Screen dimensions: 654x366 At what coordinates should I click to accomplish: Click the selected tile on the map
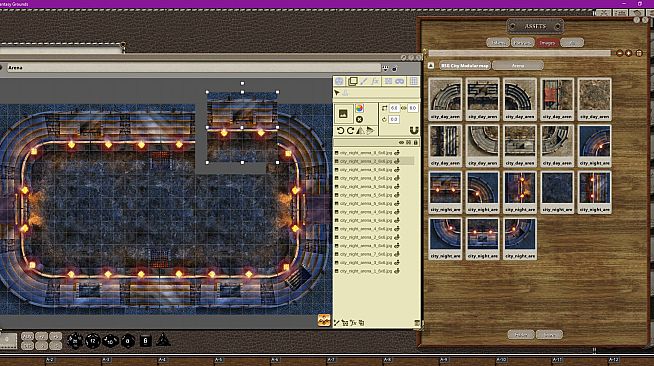click(242, 127)
